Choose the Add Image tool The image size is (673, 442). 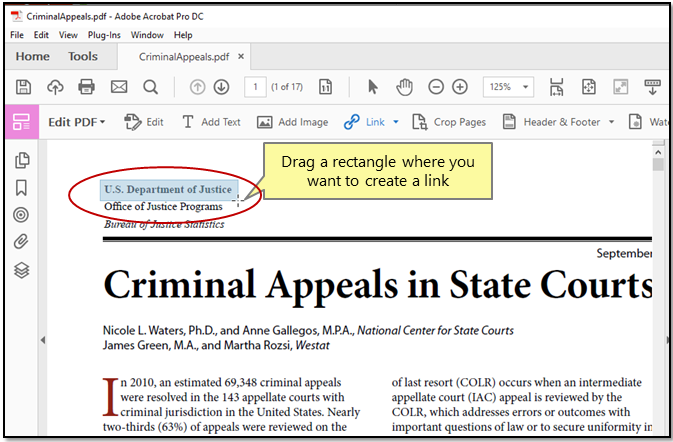(x=293, y=122)
